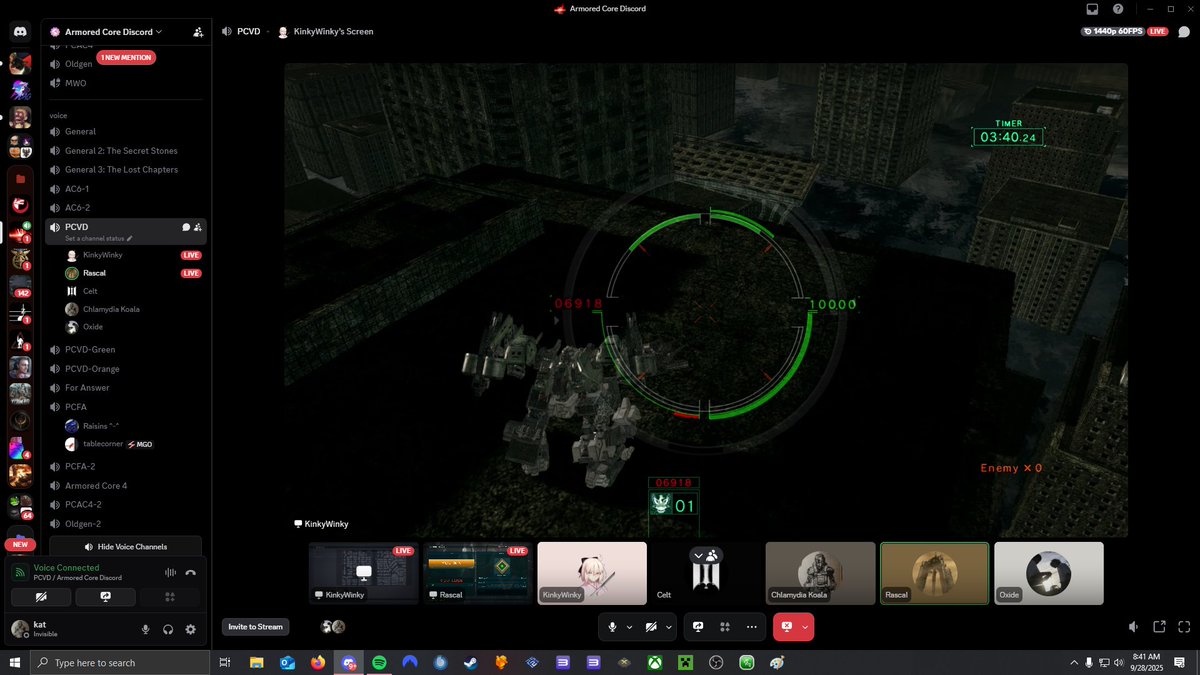This screenshot has height=675, width=1200.
Task: Turn on camera in voice panel
Action: [41, 597]
